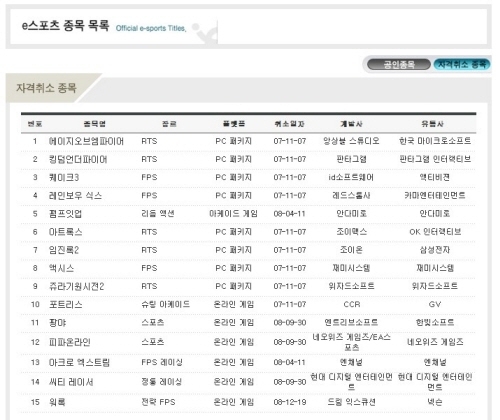Viewport: 500px width, 420px height.
Task: Select the 자격취소 종목 tab button
Action: click(462, 64)
